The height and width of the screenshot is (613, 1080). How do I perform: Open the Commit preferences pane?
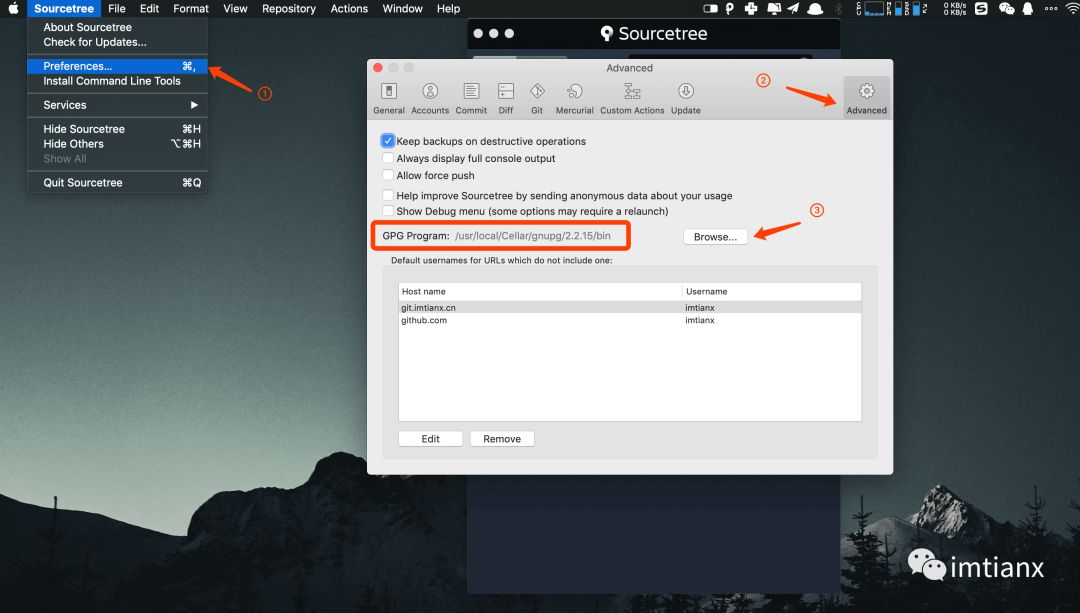[471, 98]
